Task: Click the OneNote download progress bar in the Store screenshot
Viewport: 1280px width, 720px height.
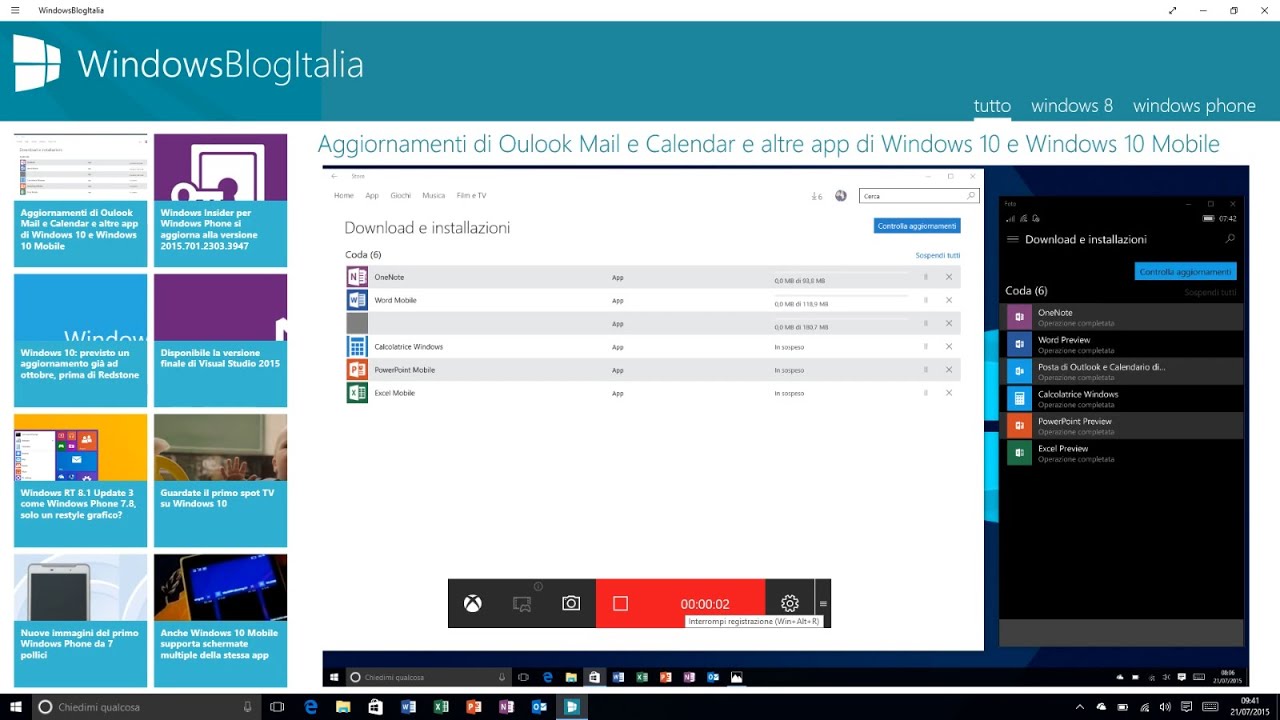Action: [x=841, y=272]
